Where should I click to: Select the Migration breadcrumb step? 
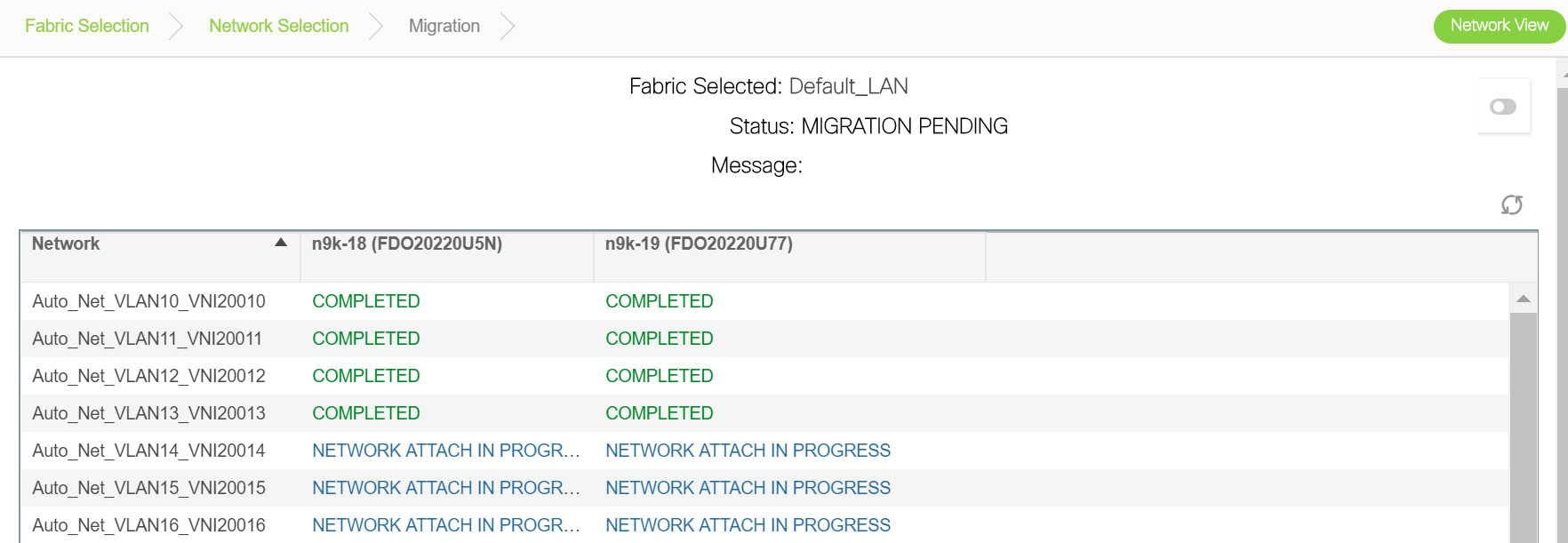pos(444,26)
